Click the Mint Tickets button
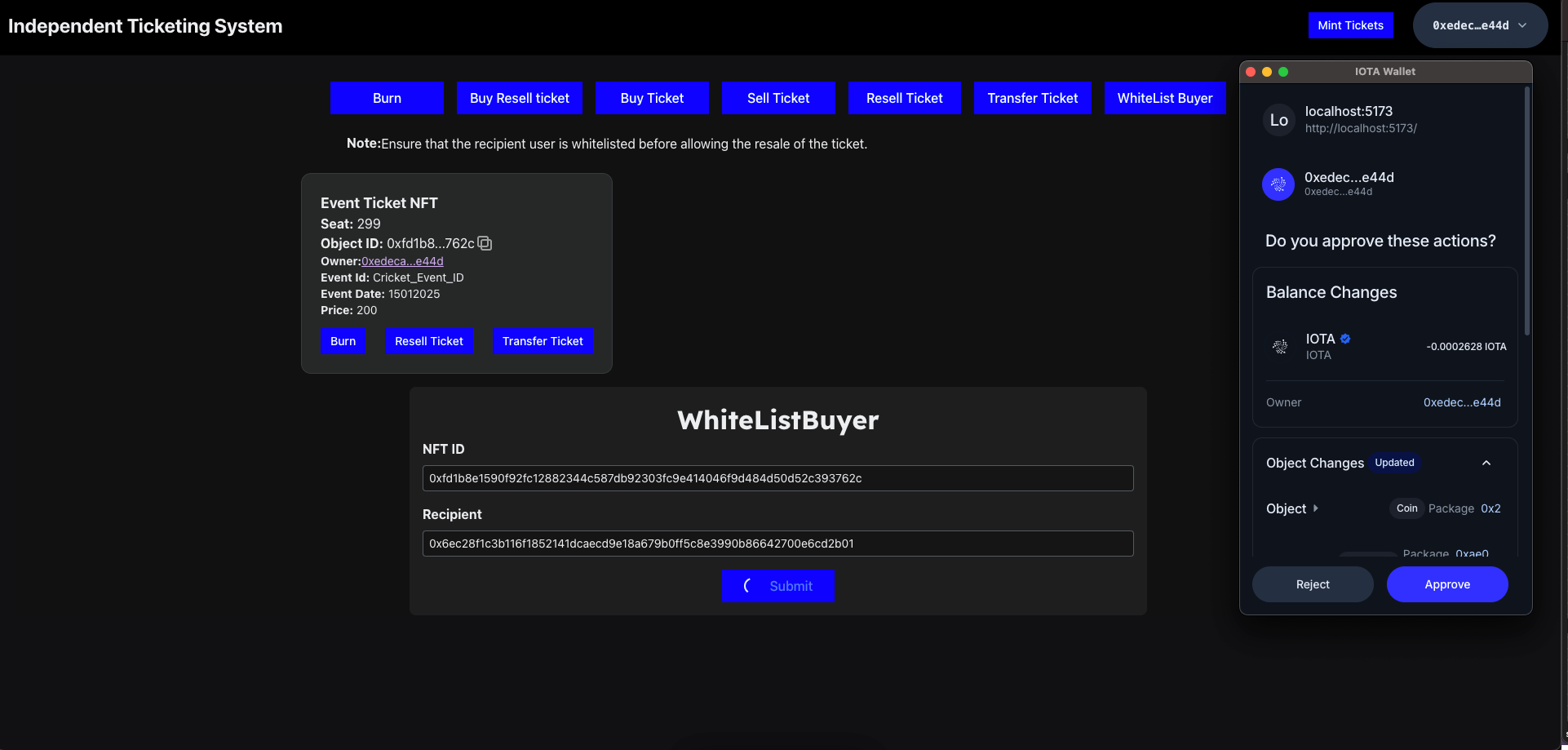 (1351, 25)
